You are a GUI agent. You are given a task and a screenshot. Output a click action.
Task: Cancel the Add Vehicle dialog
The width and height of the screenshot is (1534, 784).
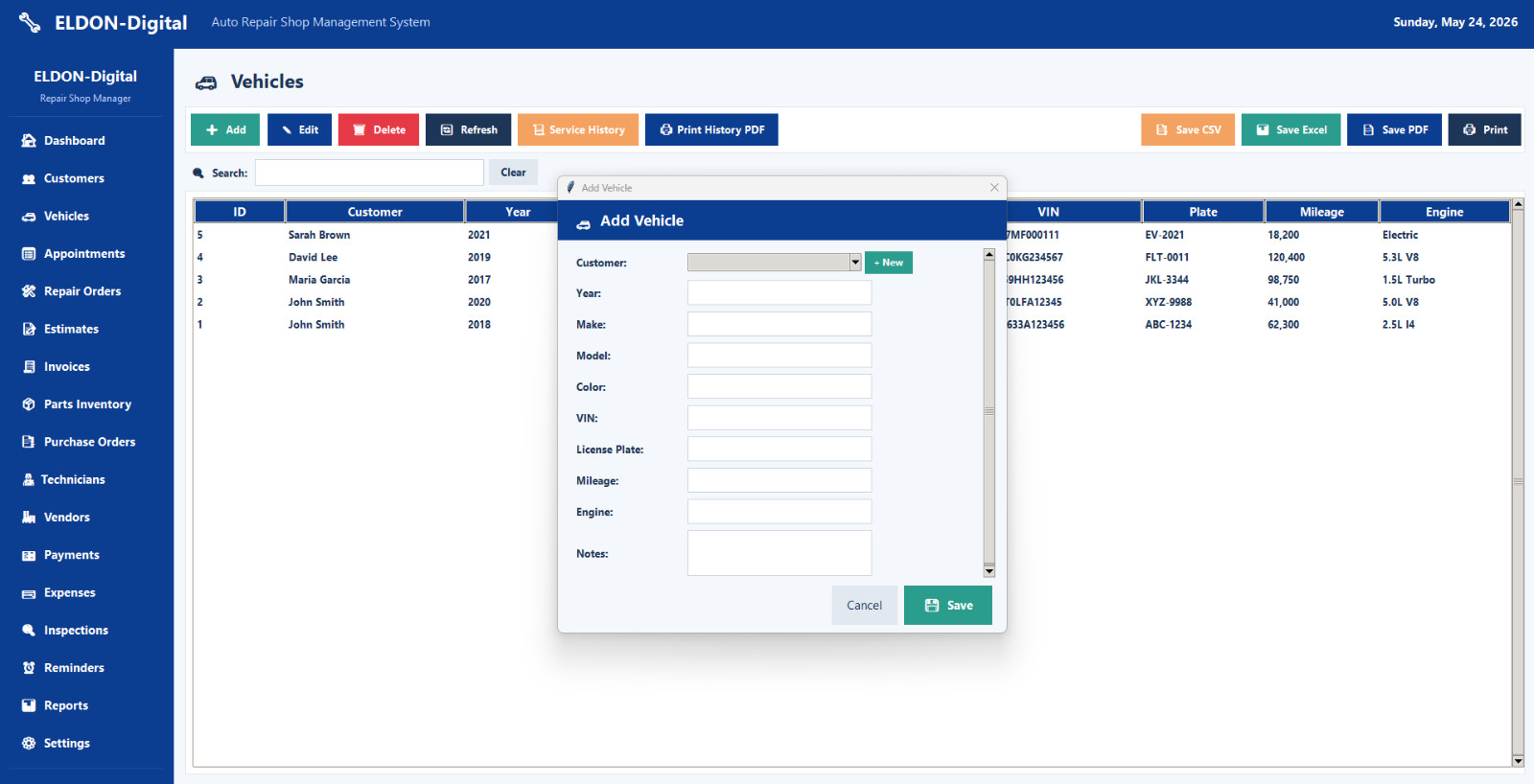click(x=865, y=606)
